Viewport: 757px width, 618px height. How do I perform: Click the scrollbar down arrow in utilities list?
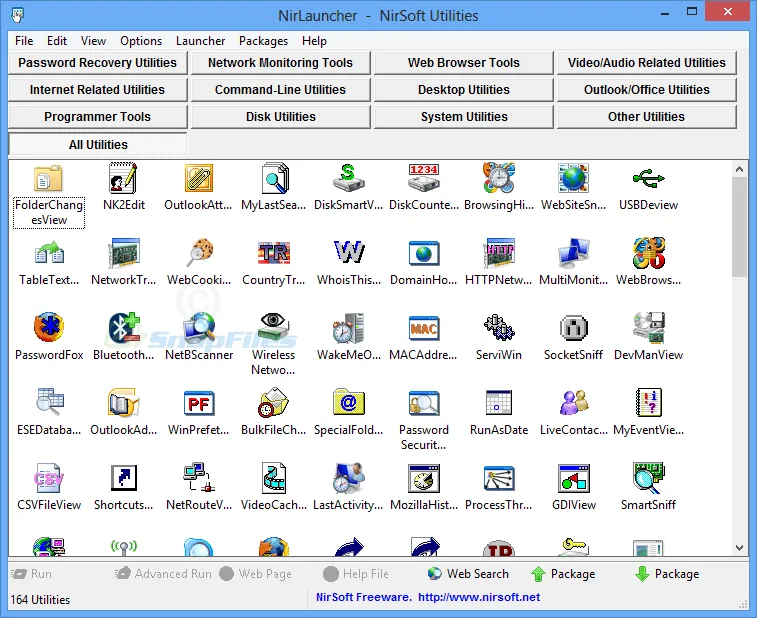point(739,548)
